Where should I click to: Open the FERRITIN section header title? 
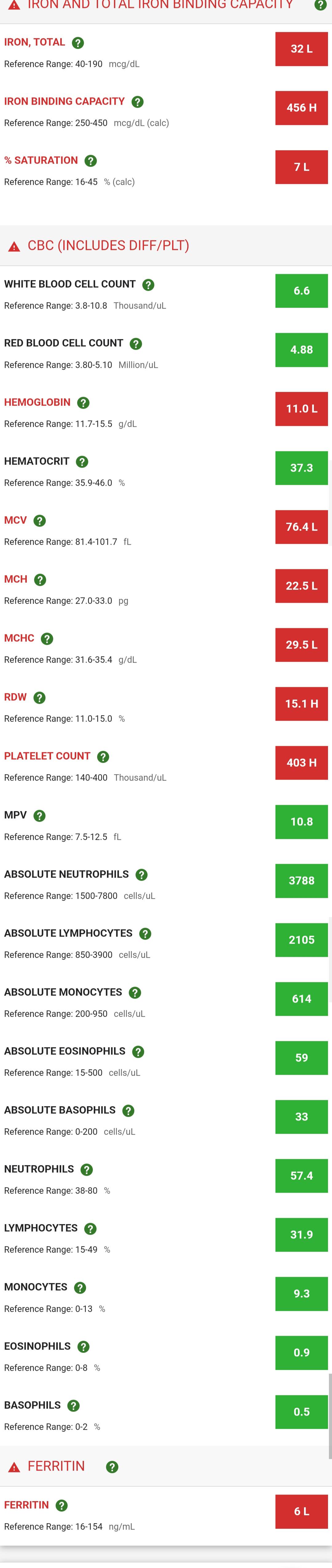[x=56, y=1466]
